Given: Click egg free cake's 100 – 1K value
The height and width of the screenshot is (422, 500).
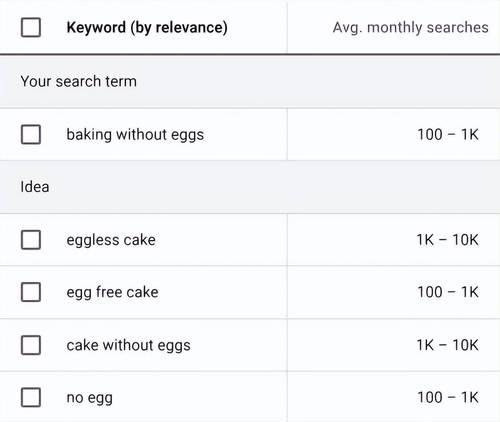Looking at the screenshot, I should [x=448, y=292].
